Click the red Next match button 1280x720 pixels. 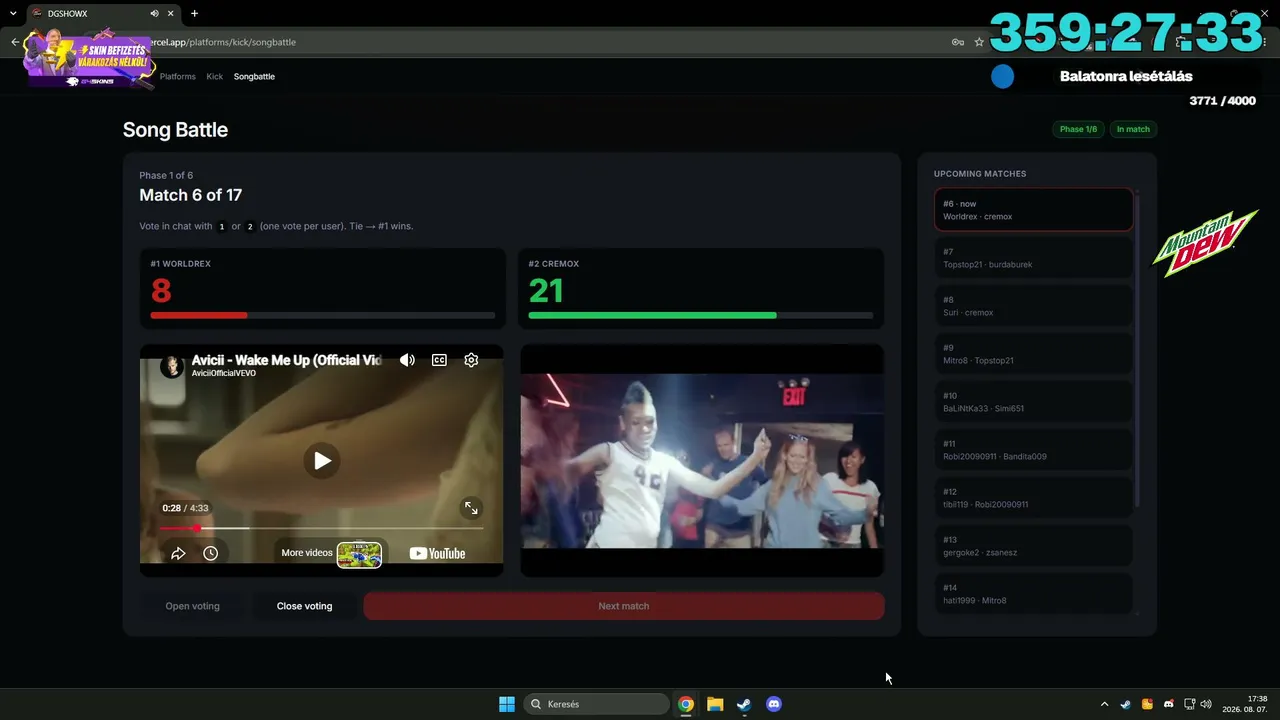click(x=624, y=606)
